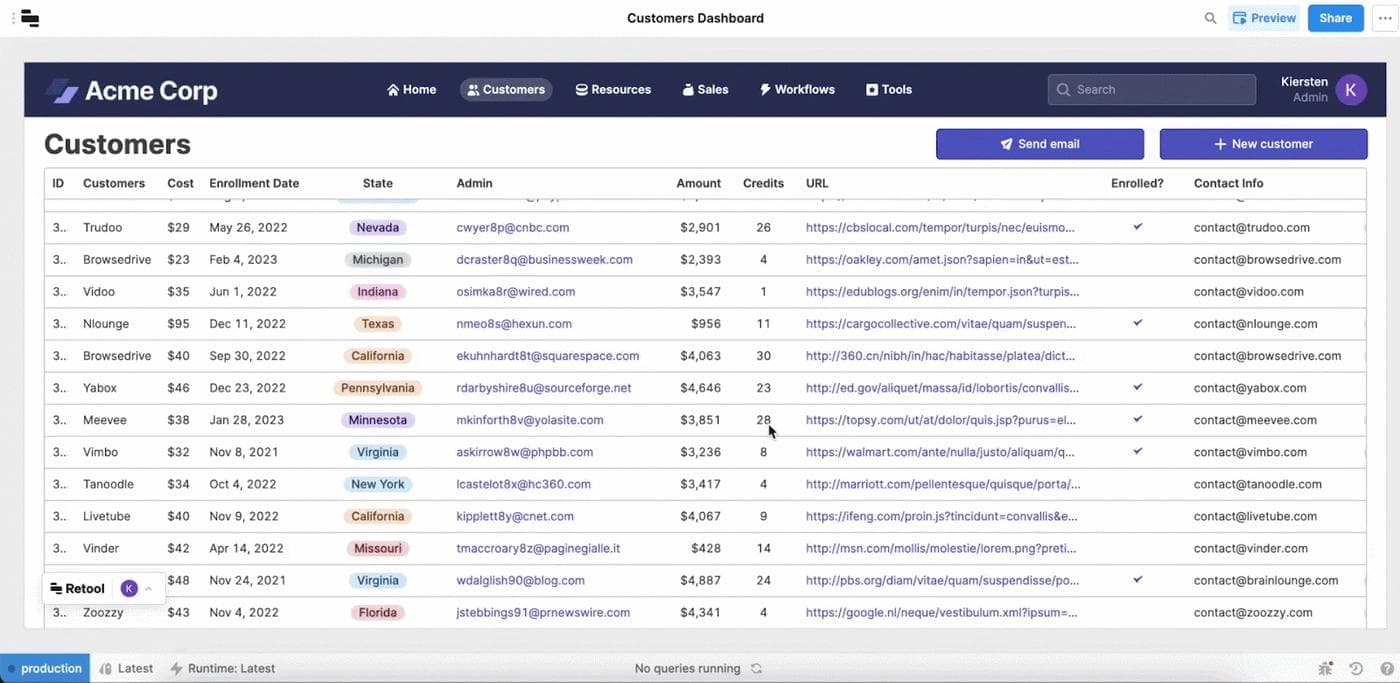Click the Retool logo icon at top left
The width and height of the screenshot is (1400, 683).
[x=30, y=18]
